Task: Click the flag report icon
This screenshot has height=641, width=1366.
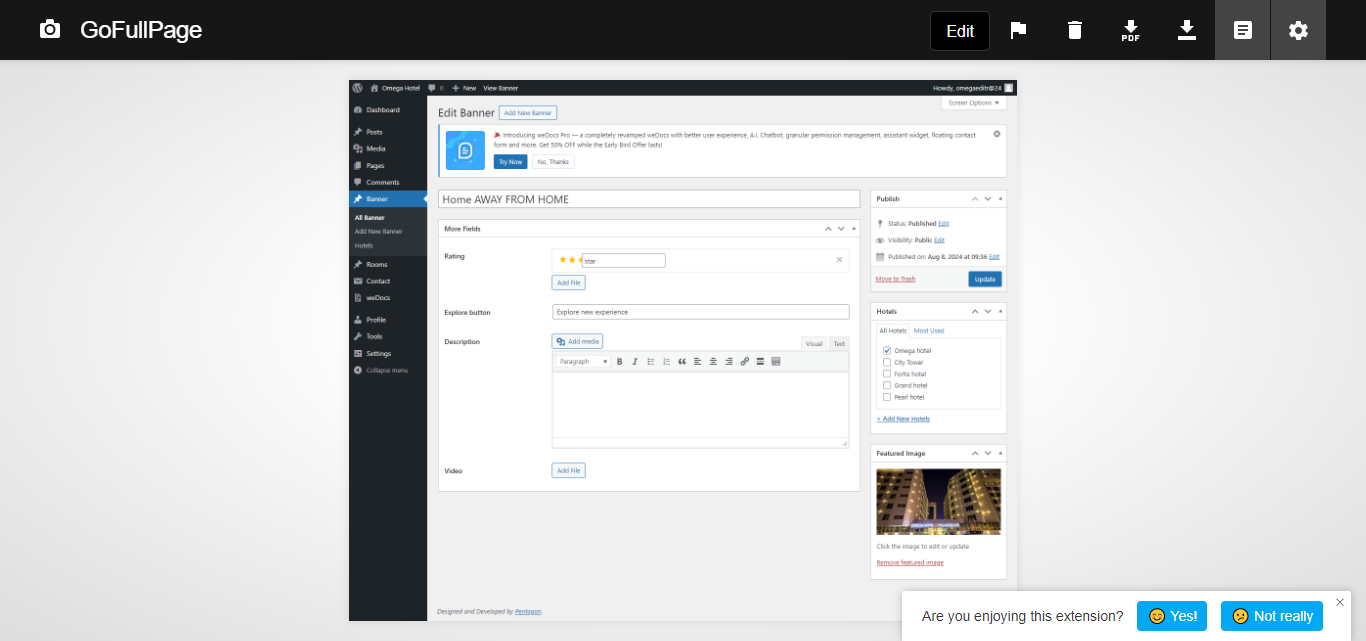Action: pos(1018,30)
